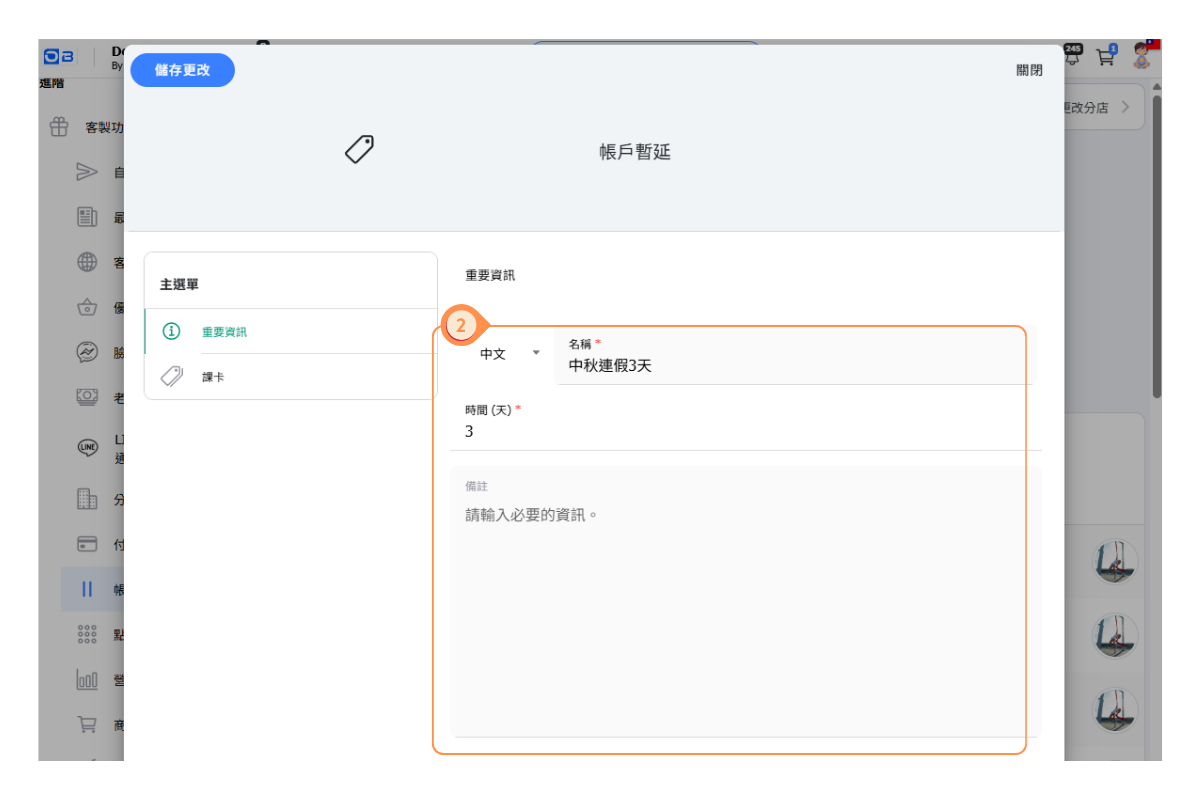This screenshot has width=1200, height=800.
Task: Click the building branch icon in sidebar
Action: pos(87,498)
